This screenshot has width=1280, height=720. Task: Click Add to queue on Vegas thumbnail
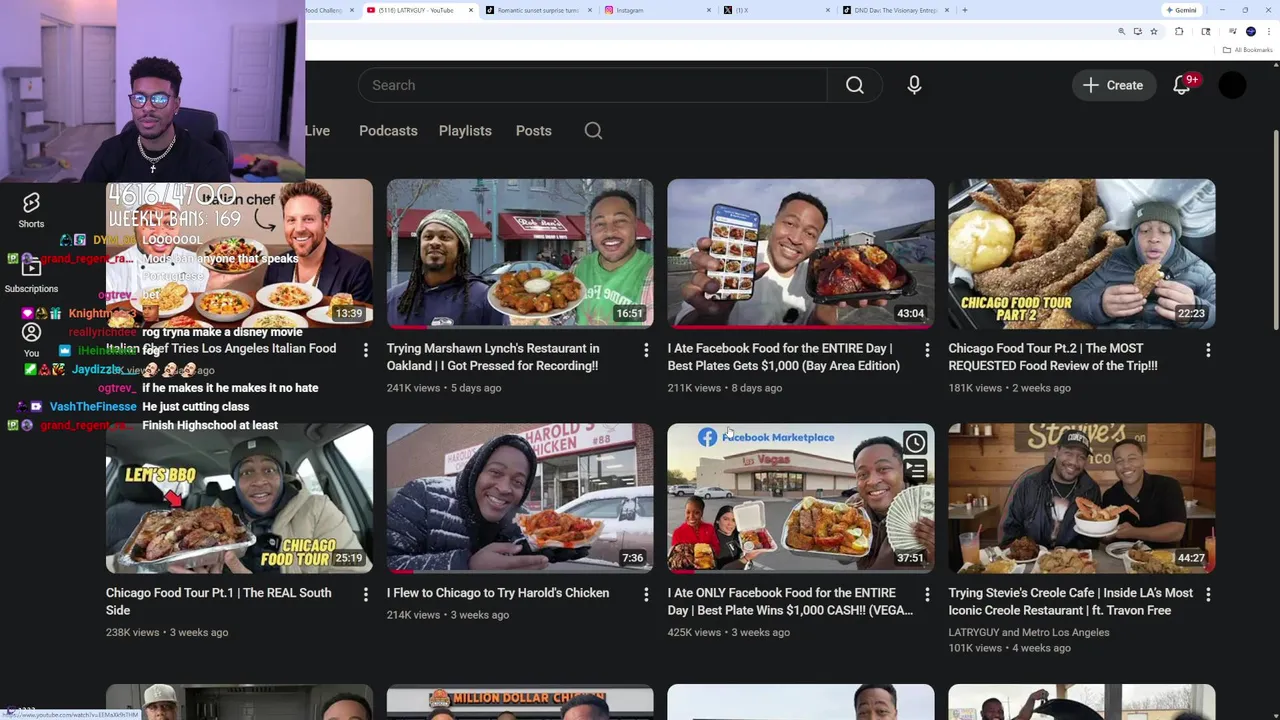(915, 470)
